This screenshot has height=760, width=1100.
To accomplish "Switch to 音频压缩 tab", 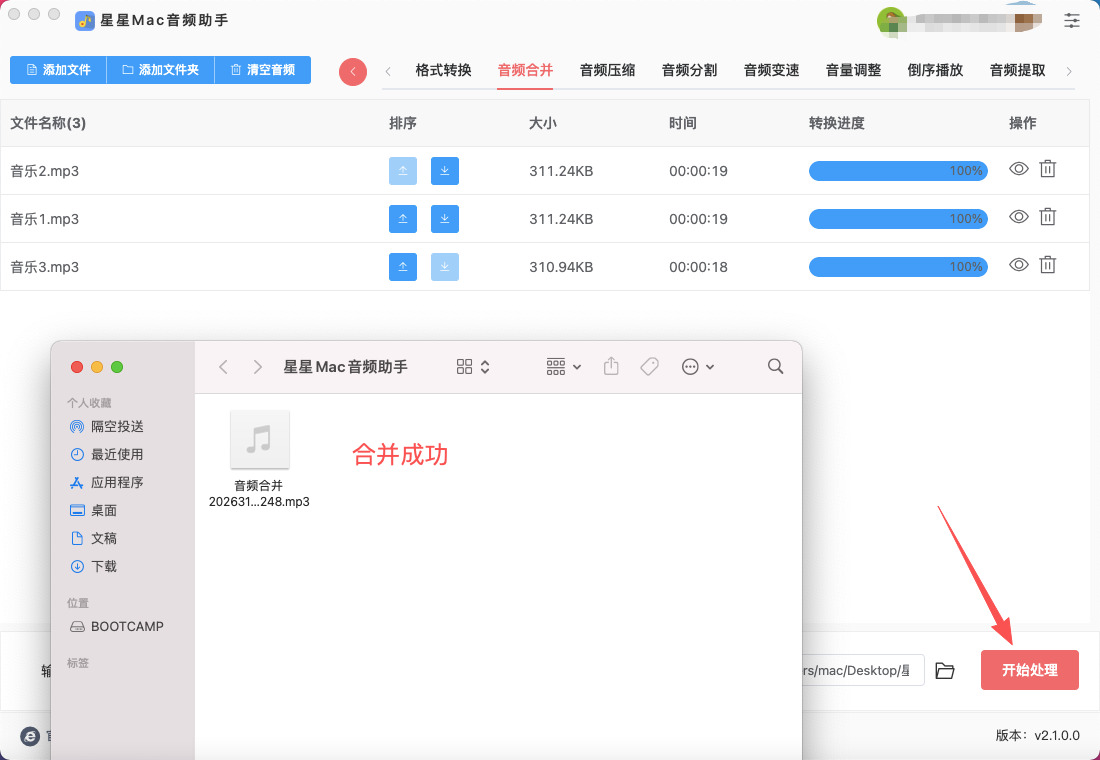I will pyautogui.click(x=607, y=70).
